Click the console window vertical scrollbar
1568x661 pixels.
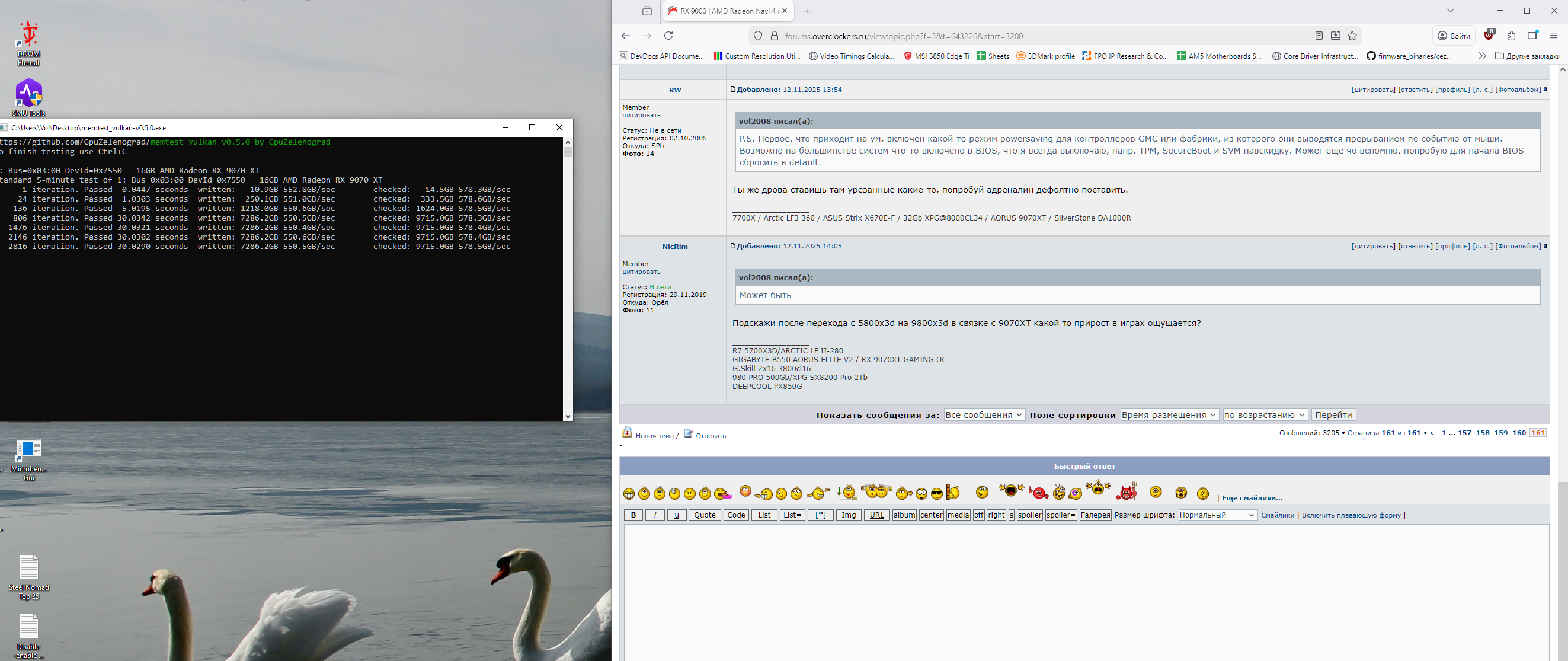(x=567, y=274)
